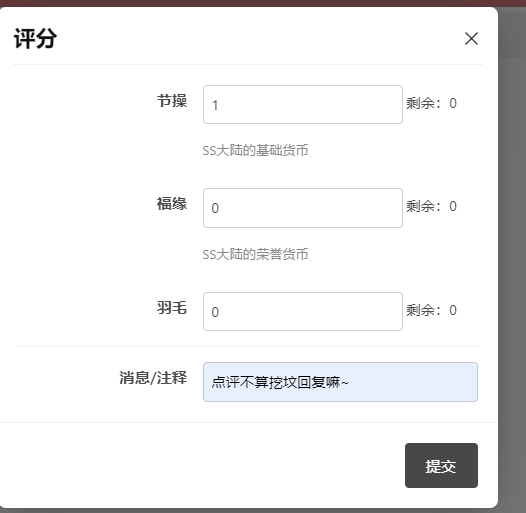The height and width of the screenshot is (513, 526).
Task: Click into the 消息/注释 text box
Action: point(340,382)
